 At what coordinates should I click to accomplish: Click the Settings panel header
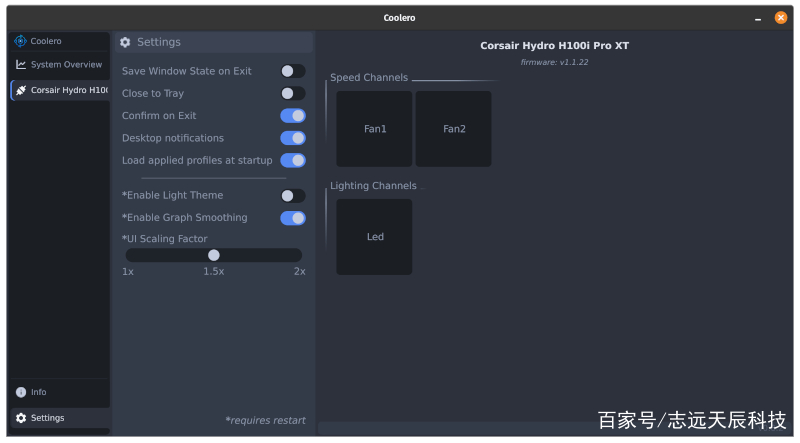tap(214, 42)
